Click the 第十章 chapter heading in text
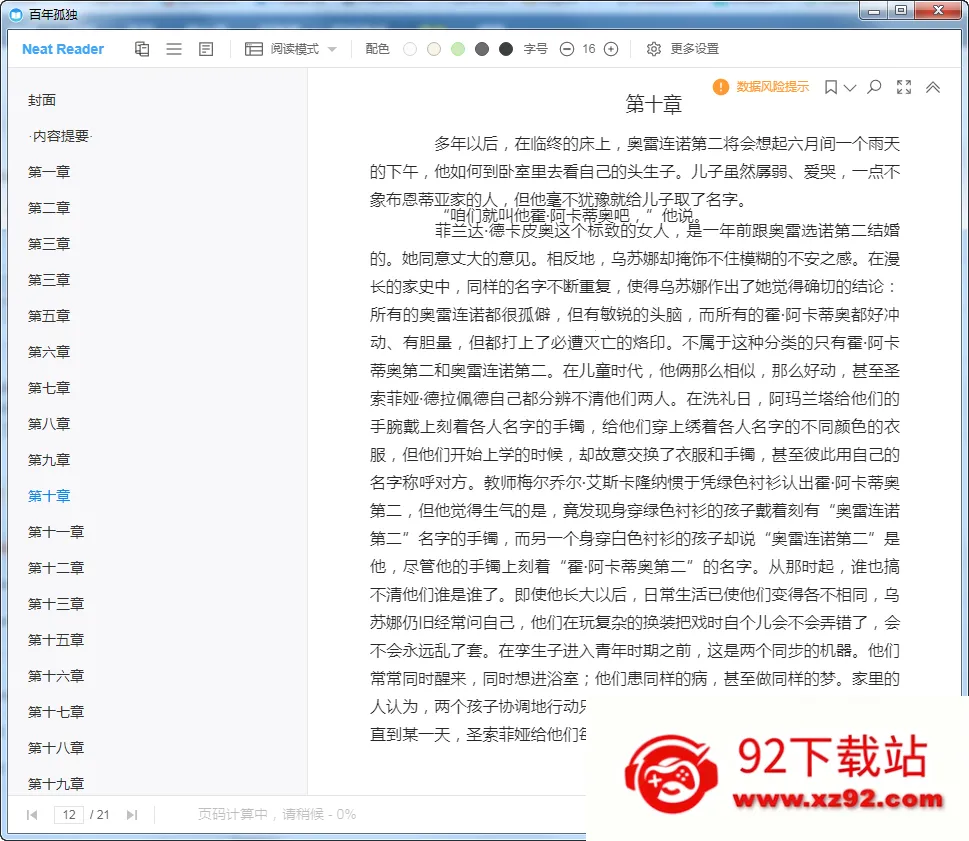The height and width of the screenshot is (841, 969). (653, 104)
